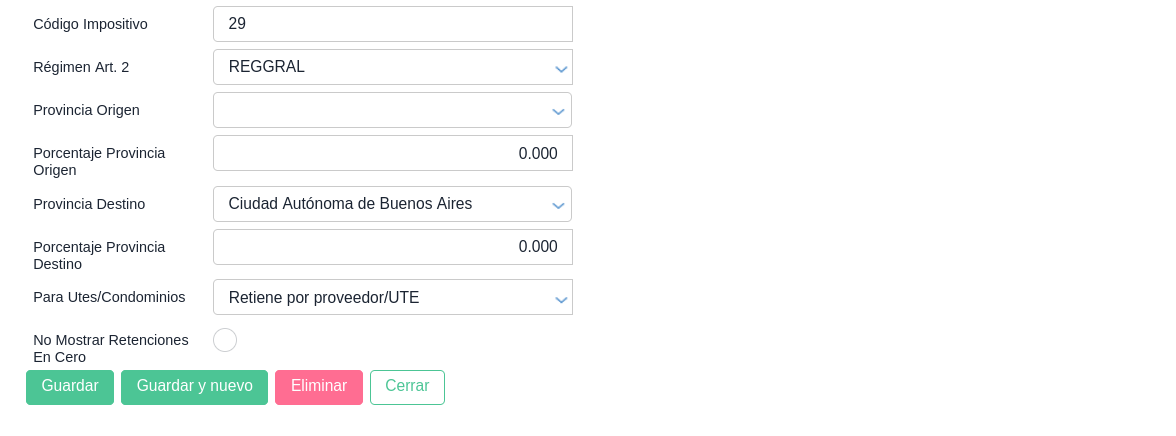Image resolution: width=1176 pixels, height=436 pixels.
Task: Click the 'Código Impositivo' label text
Action: tap(90, 24)
